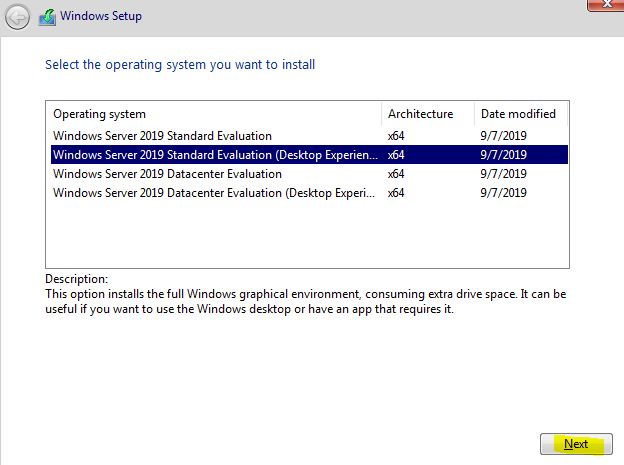Select Standard Evaluation (Desktop Experience) row
Image resolution: width=624 pixels, height=465 pixels.
309,154
